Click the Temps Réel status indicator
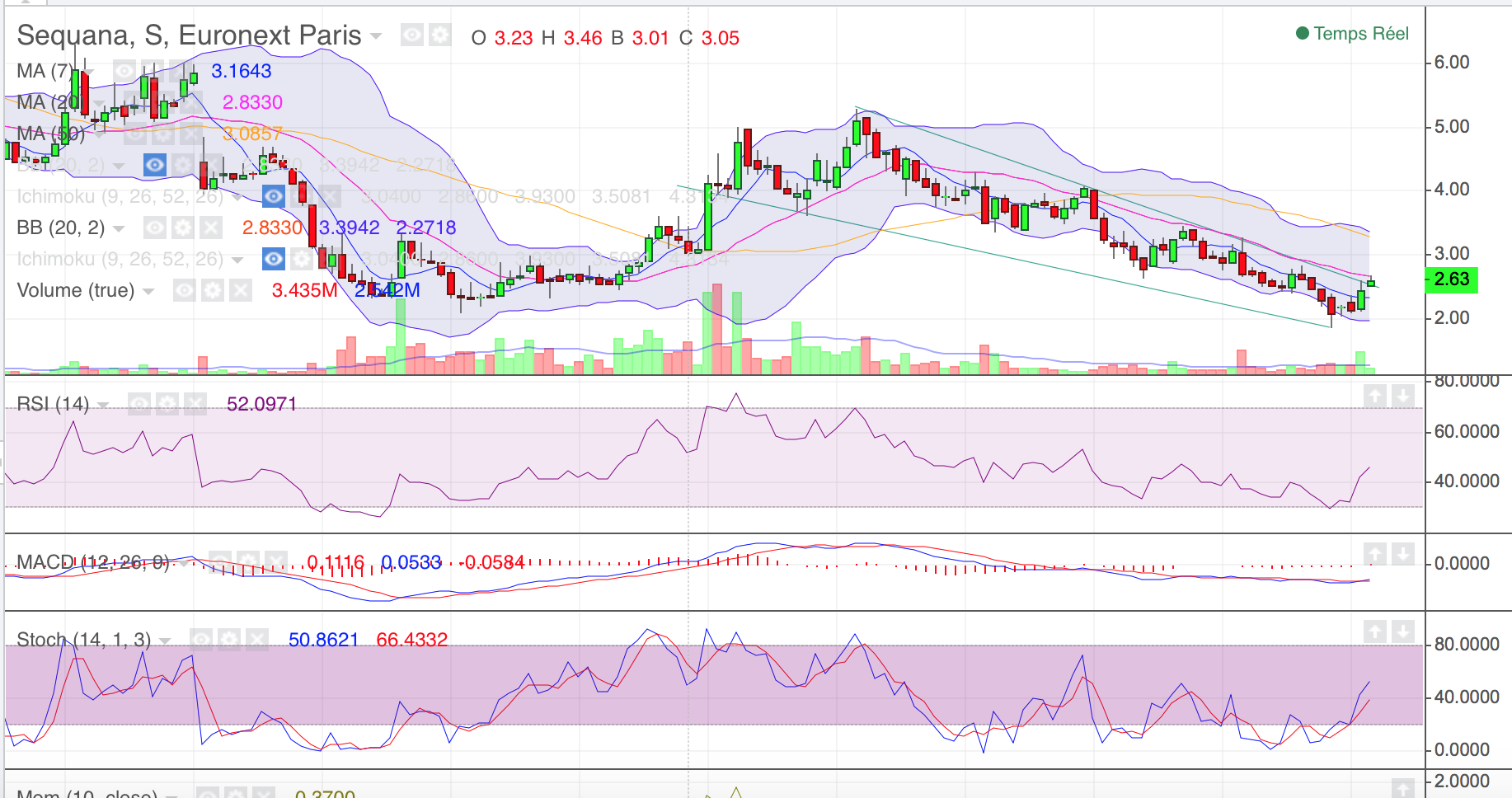The width and height of the screenshot is (1512, 798). 1352,34
